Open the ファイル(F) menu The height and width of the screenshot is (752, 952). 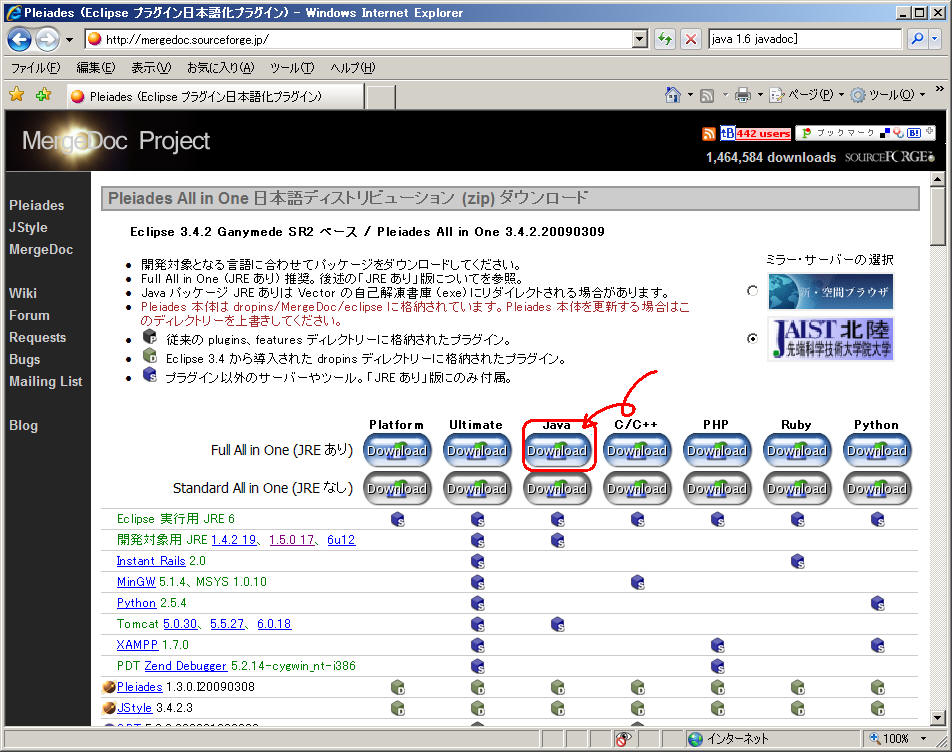(x=35, y=67)
